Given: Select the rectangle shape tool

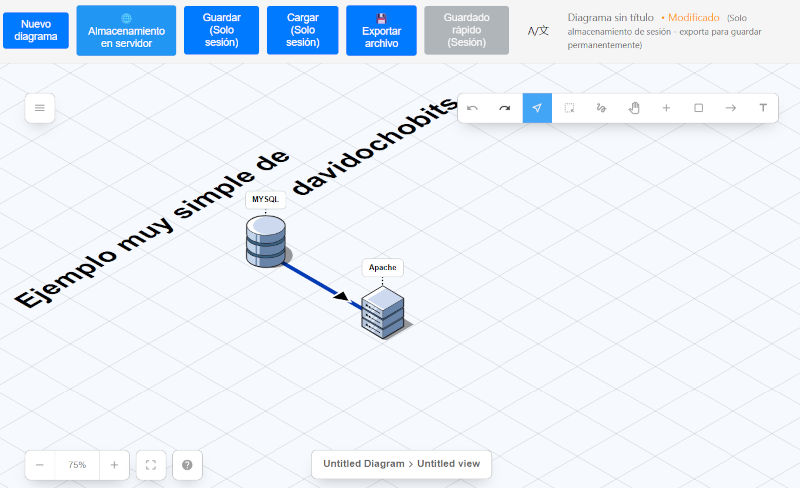Looking at the screenshot, I should [699, 108].
